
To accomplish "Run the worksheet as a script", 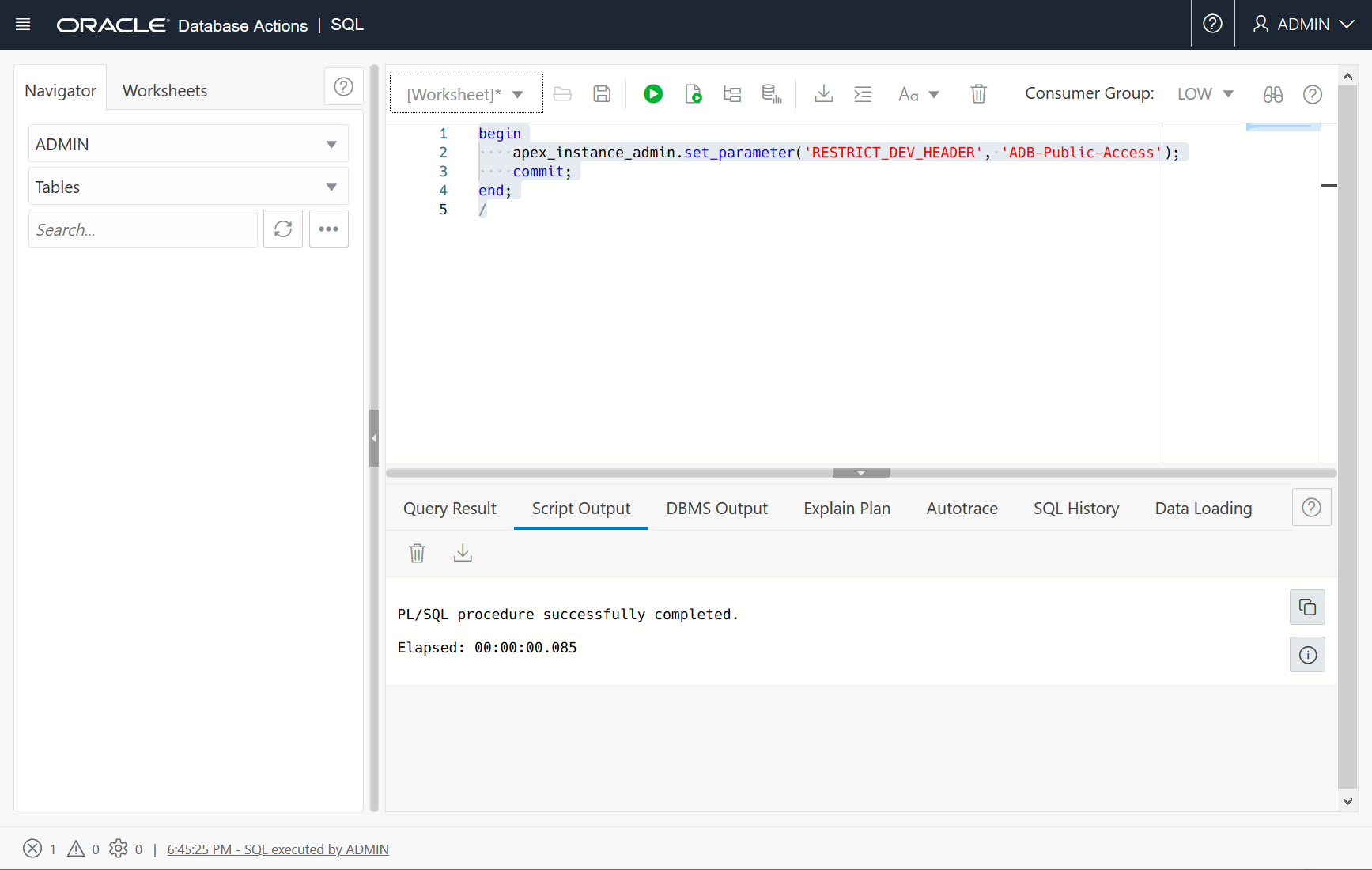I will click(x=693, y=93).
